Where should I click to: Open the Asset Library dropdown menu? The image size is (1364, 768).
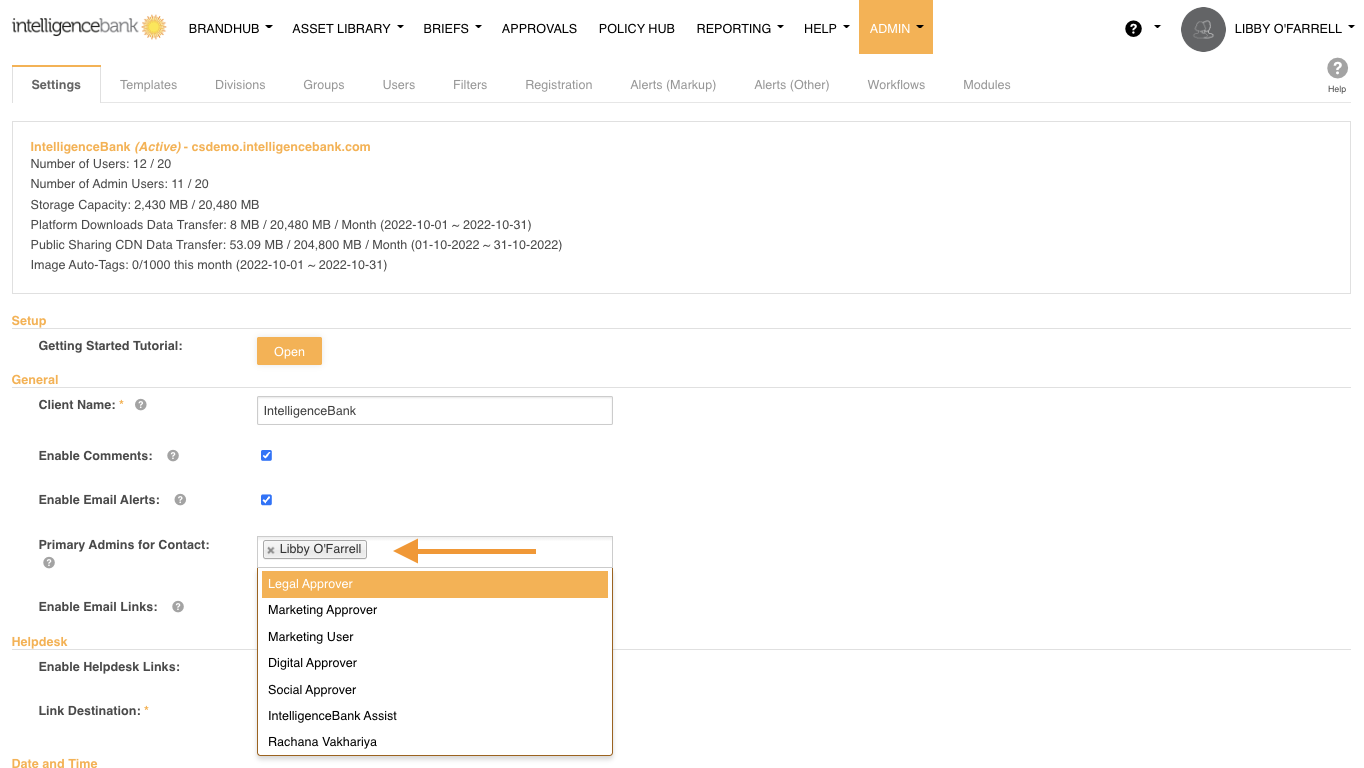click(x=347, y=28)
